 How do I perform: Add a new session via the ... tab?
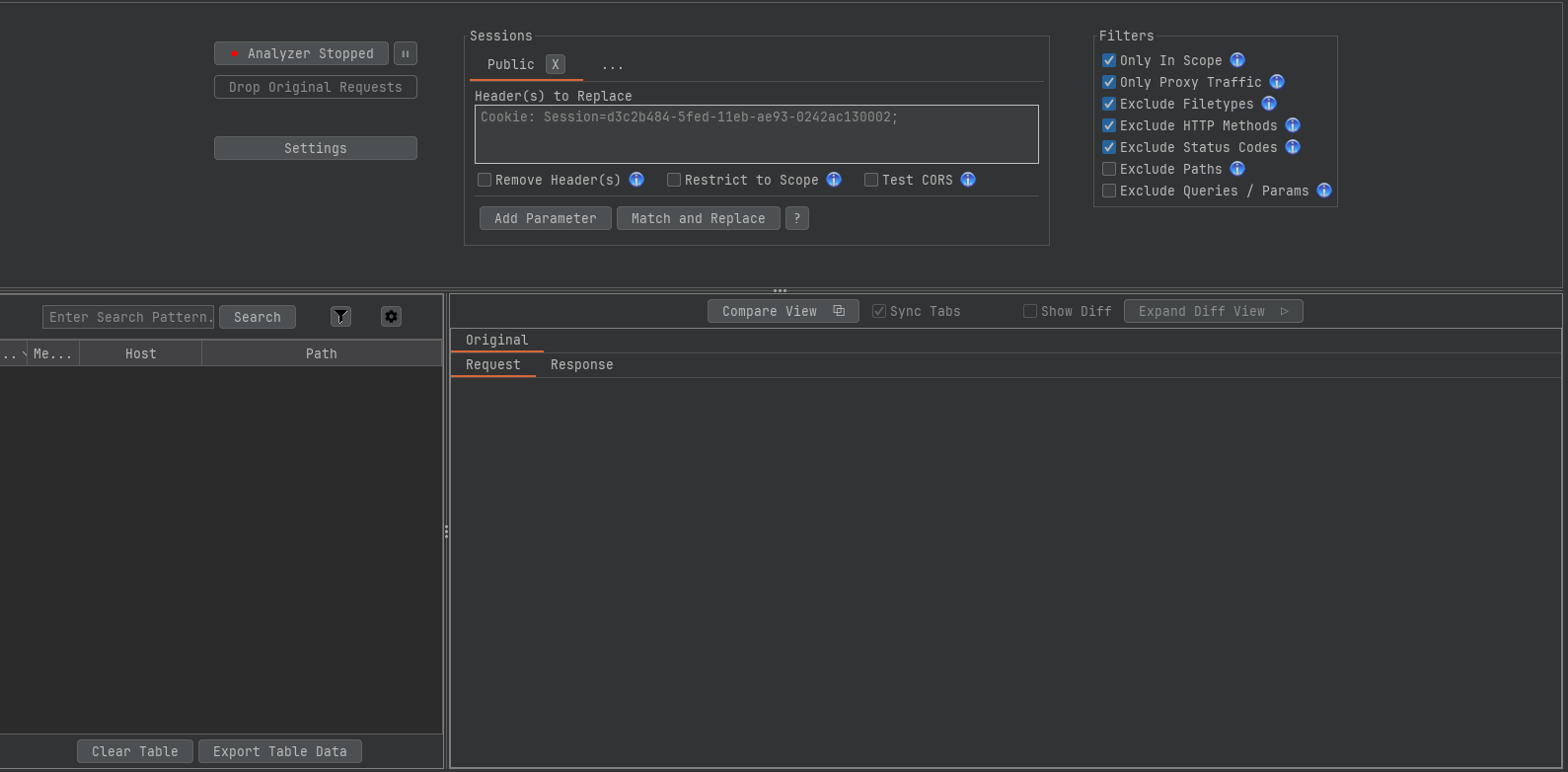(x=613, y=65)
